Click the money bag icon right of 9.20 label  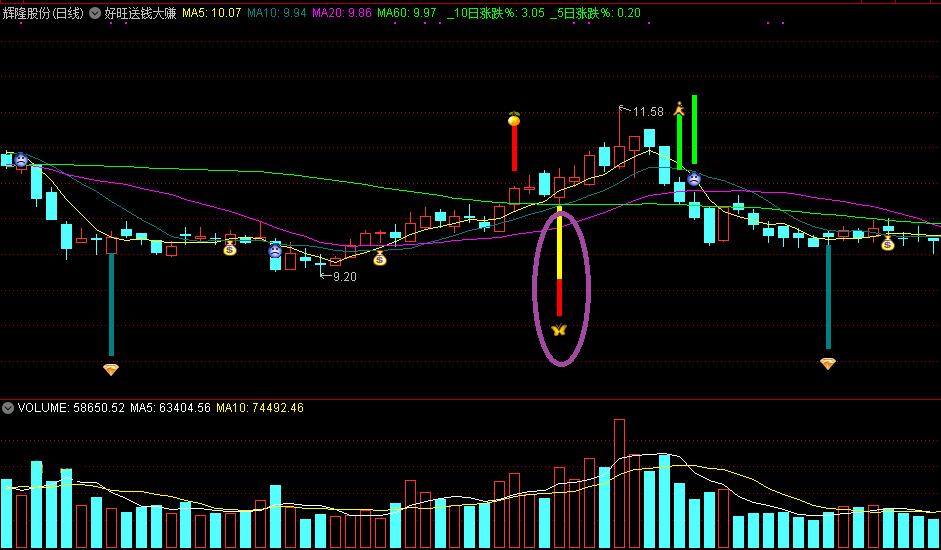pyautogui.click(x=380, y=259)
